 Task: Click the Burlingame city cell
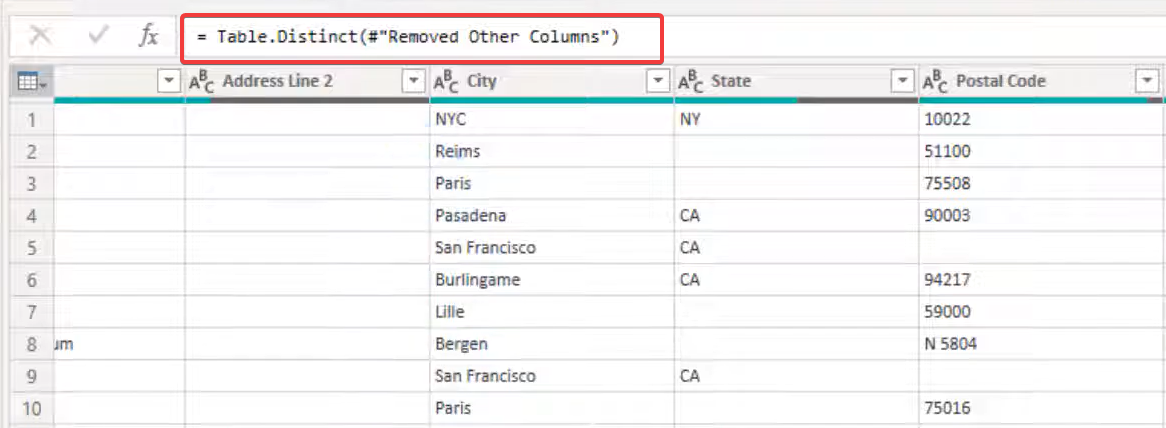coord(552,280)
